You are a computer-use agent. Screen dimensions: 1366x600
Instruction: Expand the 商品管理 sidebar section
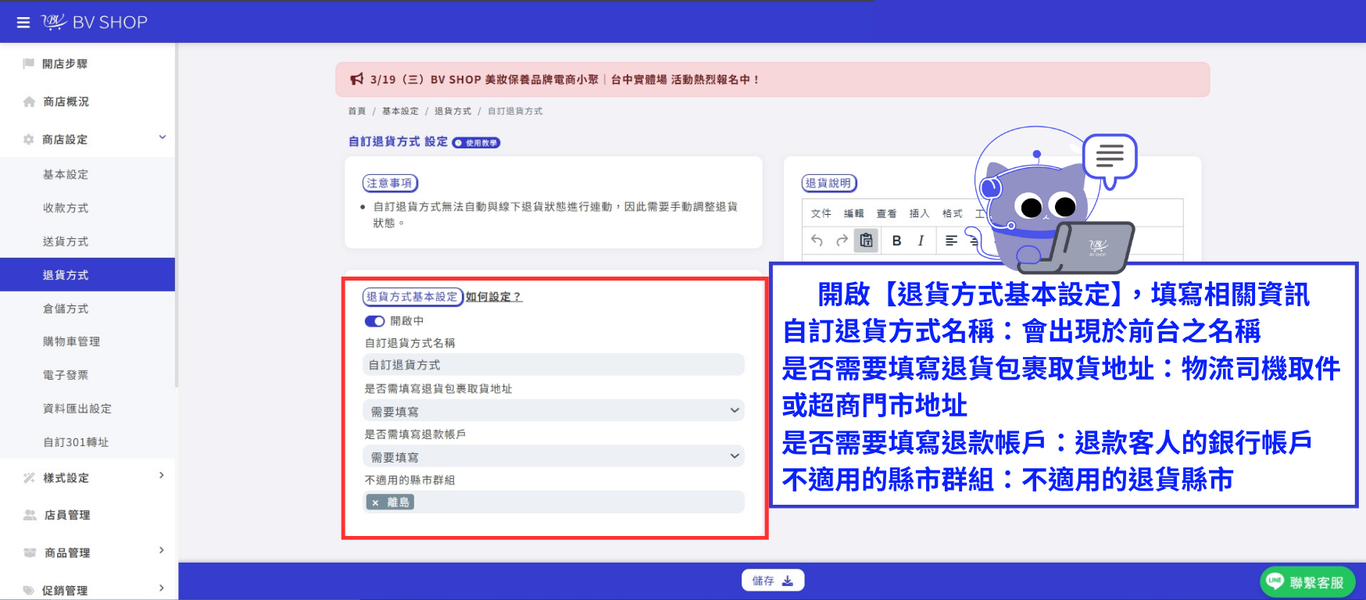coord(162,551)
